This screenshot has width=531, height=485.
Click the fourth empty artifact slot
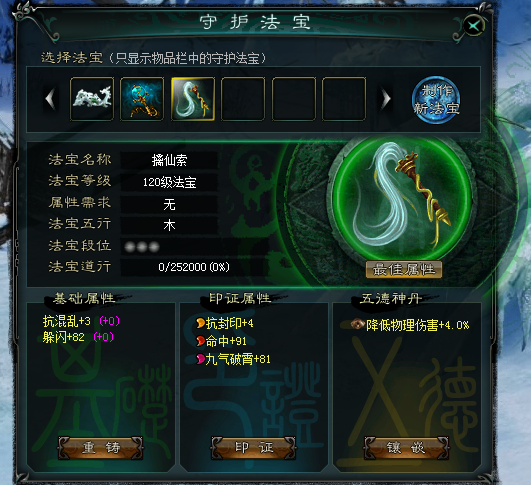243,99
